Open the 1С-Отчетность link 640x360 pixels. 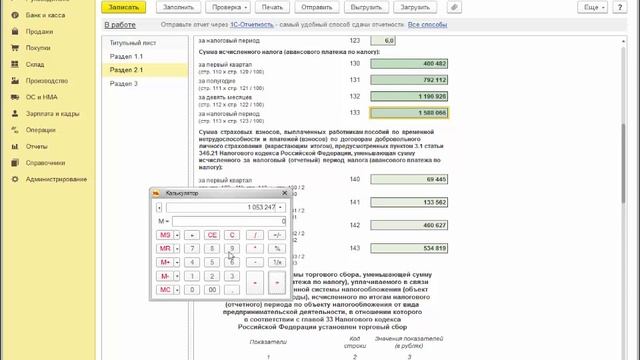click(252, 25)
